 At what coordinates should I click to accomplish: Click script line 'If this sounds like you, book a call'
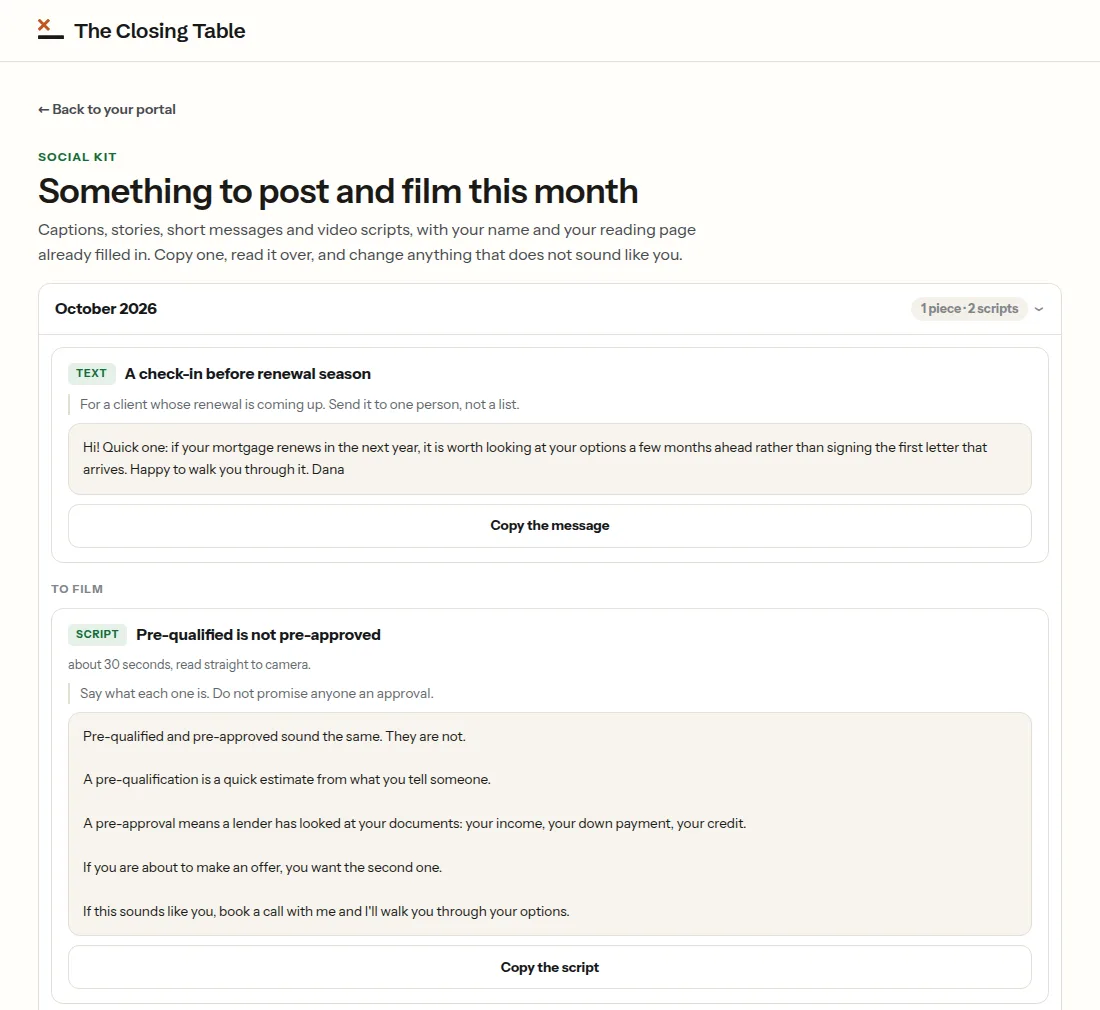(x=326, y=911)
